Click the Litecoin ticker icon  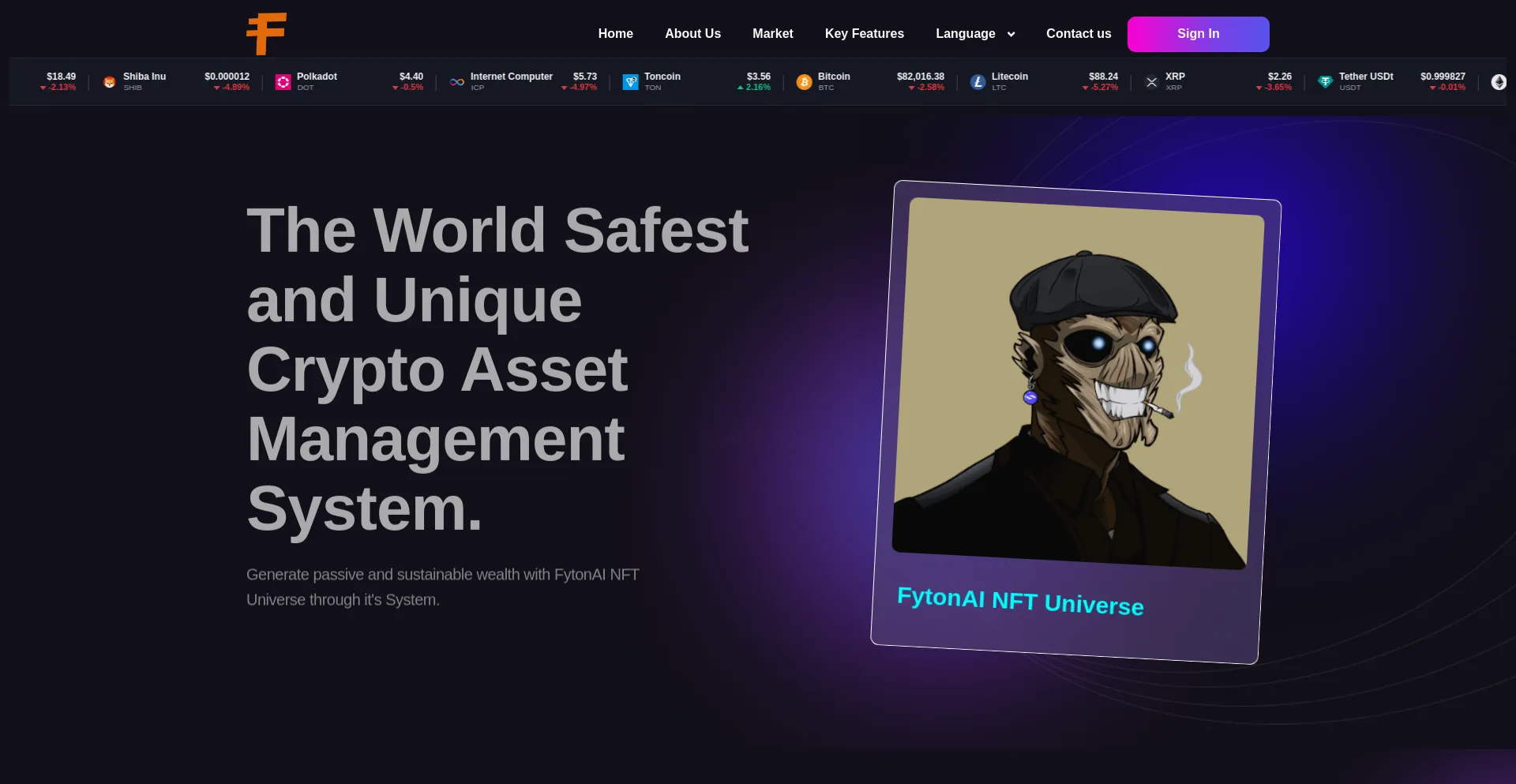978,82
